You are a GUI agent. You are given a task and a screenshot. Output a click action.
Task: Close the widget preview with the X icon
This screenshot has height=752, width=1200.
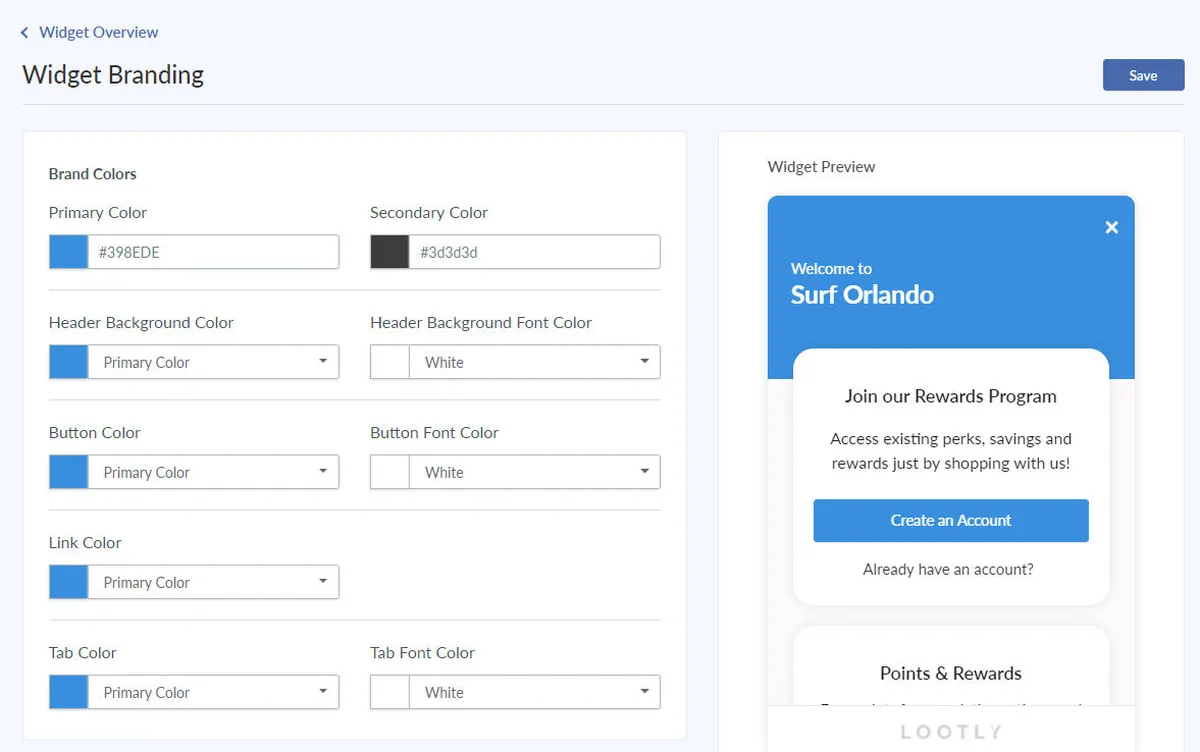pos(1111,228)
